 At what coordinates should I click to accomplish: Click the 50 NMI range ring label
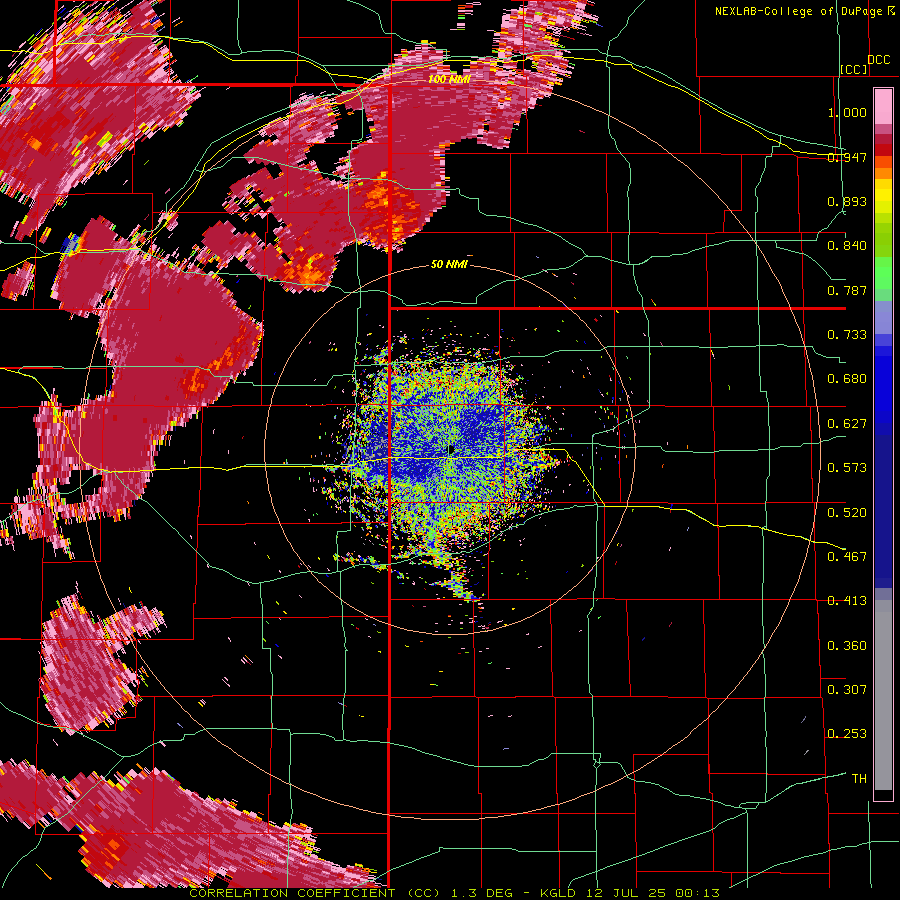449,265
